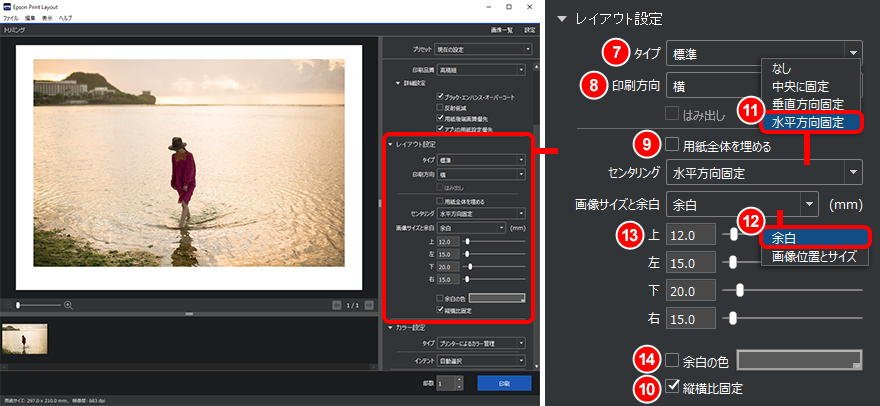
Task: Click the 余白の色 color swatch bar
Action: click(798, 359)
